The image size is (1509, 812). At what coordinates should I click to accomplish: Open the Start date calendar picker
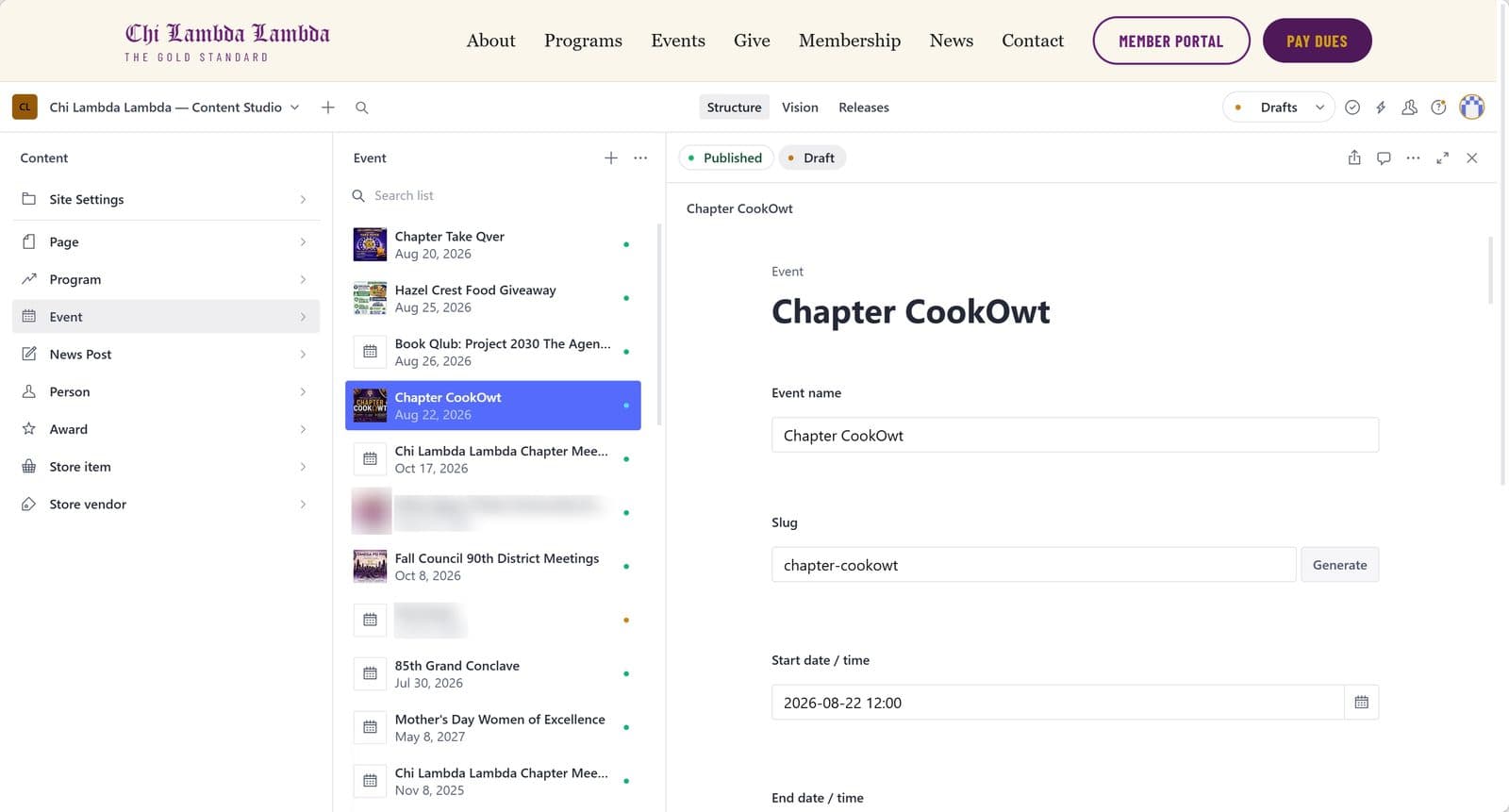click(x=1361, y=703)
